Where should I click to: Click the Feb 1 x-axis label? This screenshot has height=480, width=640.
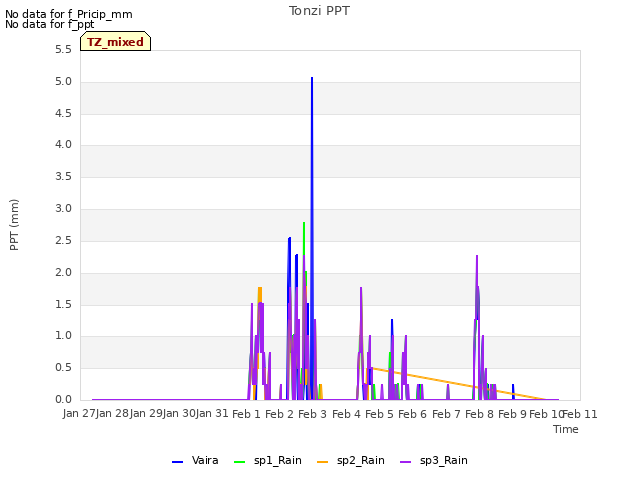pos(246,414)
